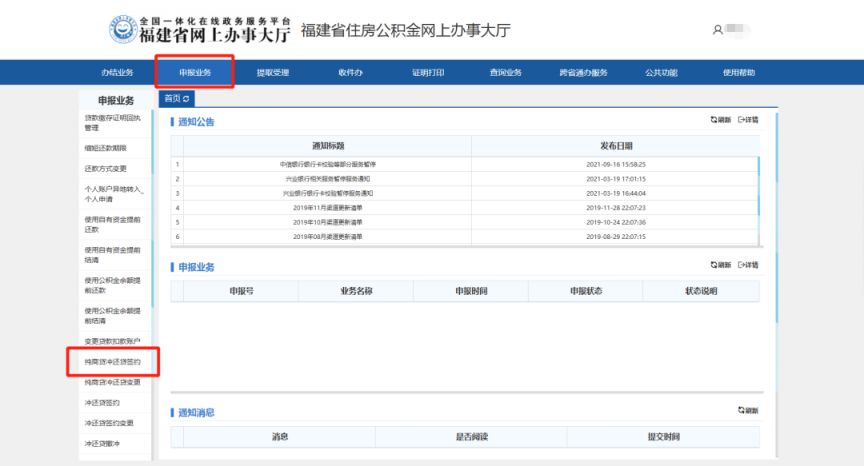Image resolution: width=864 pixels, height=466 pixels.
Task: Click the 申报号 column header
Action: [241, 291]
